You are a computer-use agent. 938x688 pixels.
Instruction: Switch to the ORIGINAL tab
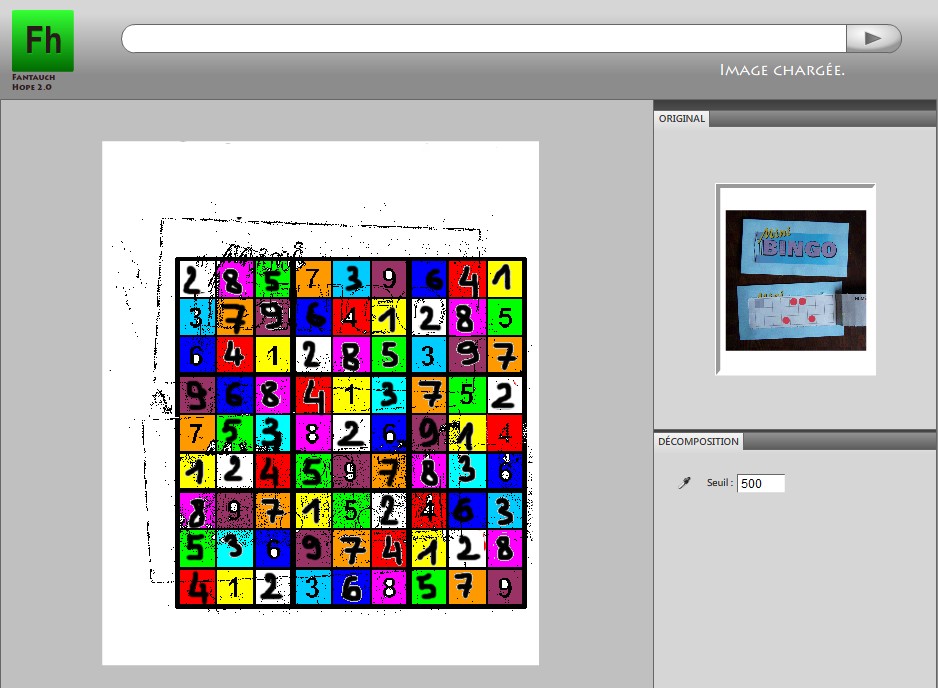682,119
